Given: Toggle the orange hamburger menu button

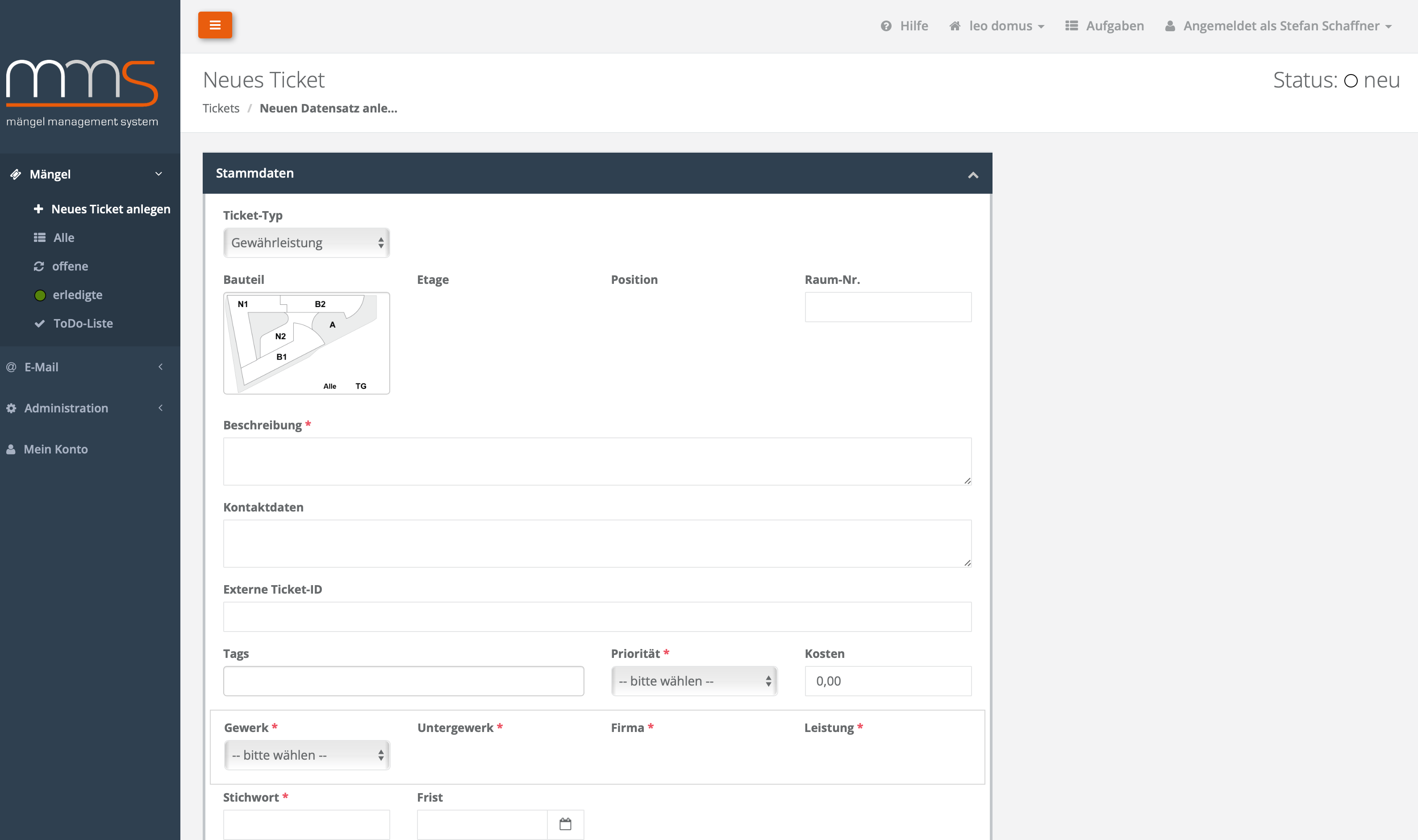Looking at the screenshot, I should click(x=215, y=25).
